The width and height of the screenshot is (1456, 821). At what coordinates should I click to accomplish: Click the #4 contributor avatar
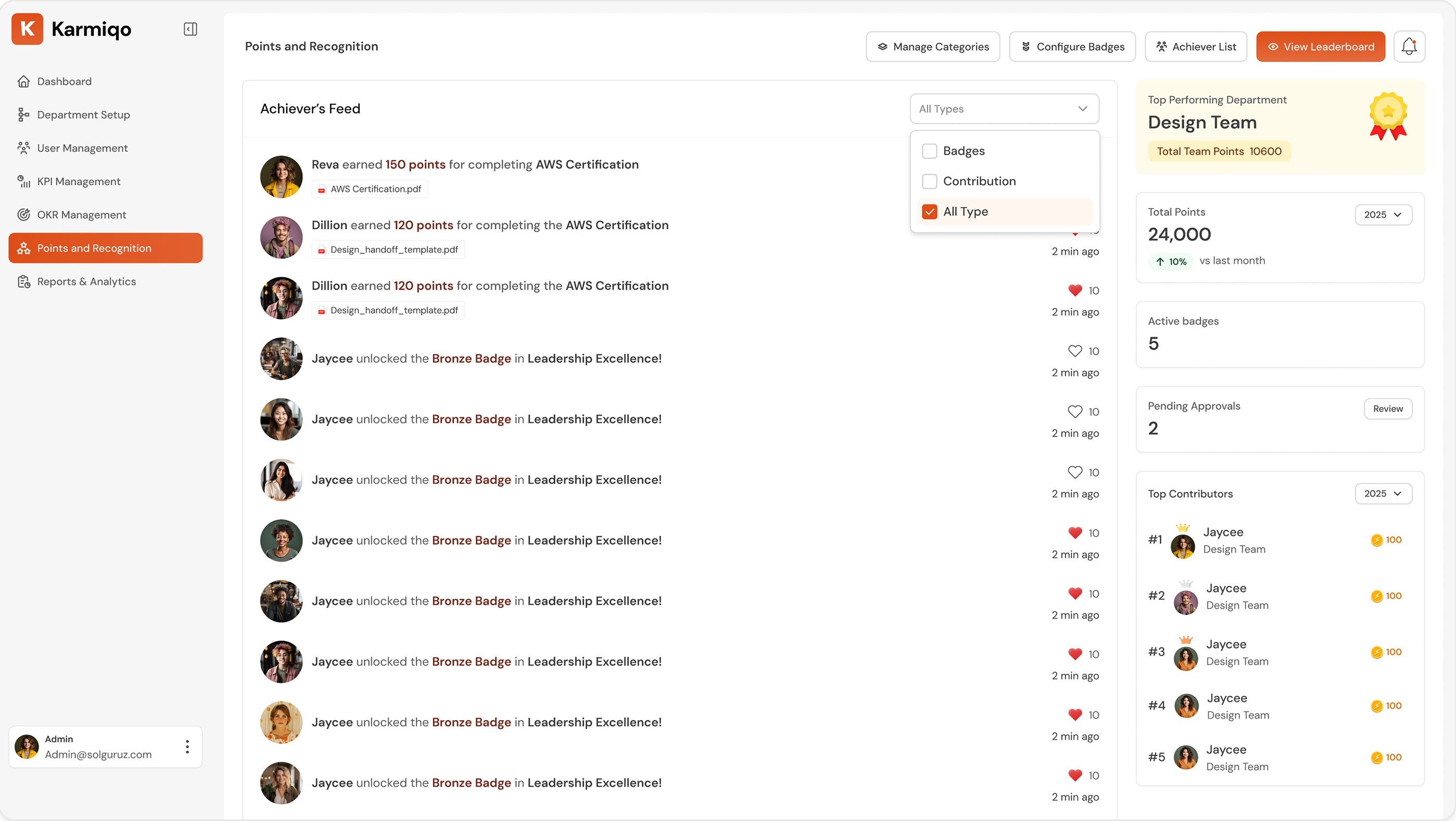click(x=1186, y=705)
